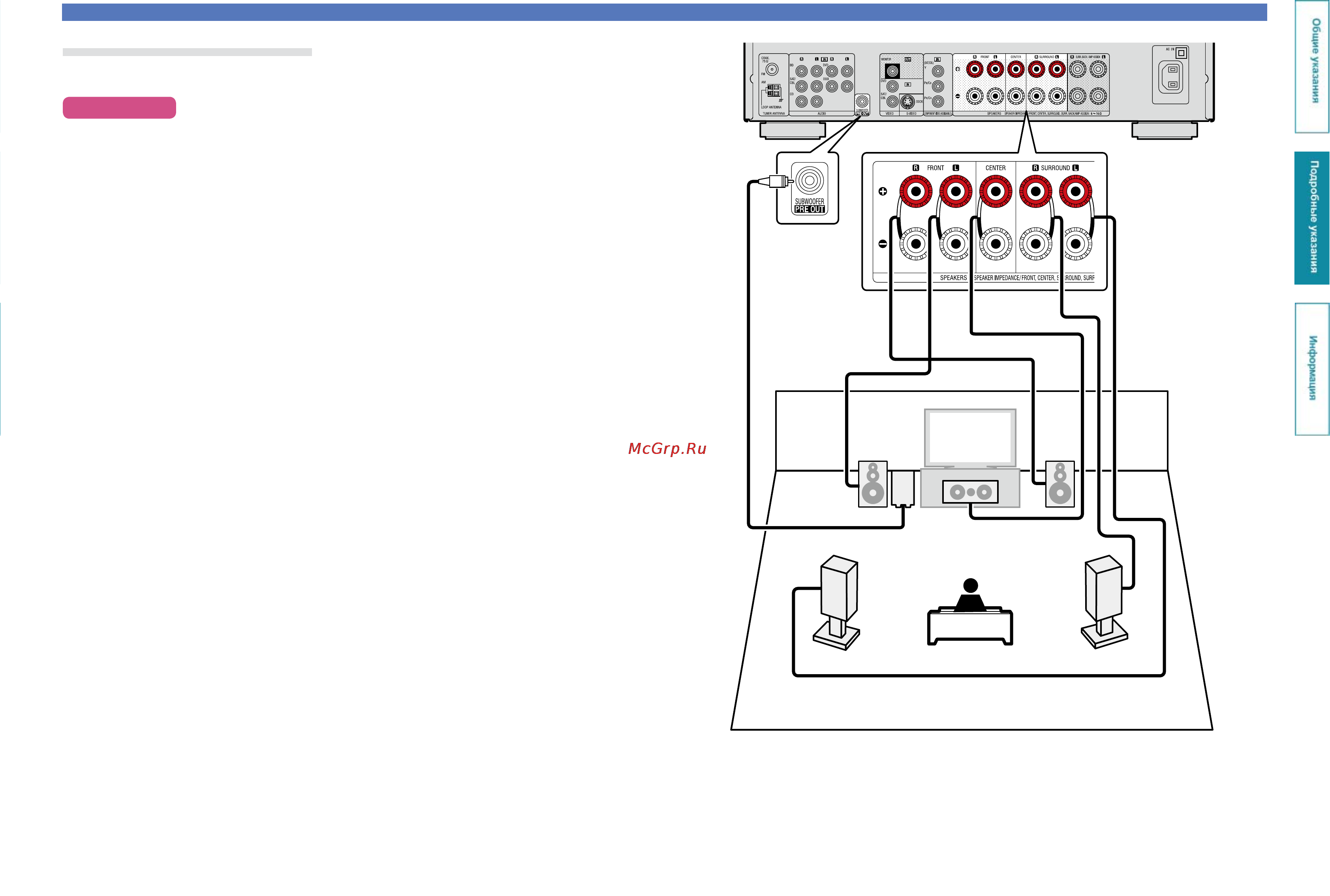The width and height of the screenshot is (1330, 896).
Task: Click the MONITOR OUT video jack
Action: point(892,71)
